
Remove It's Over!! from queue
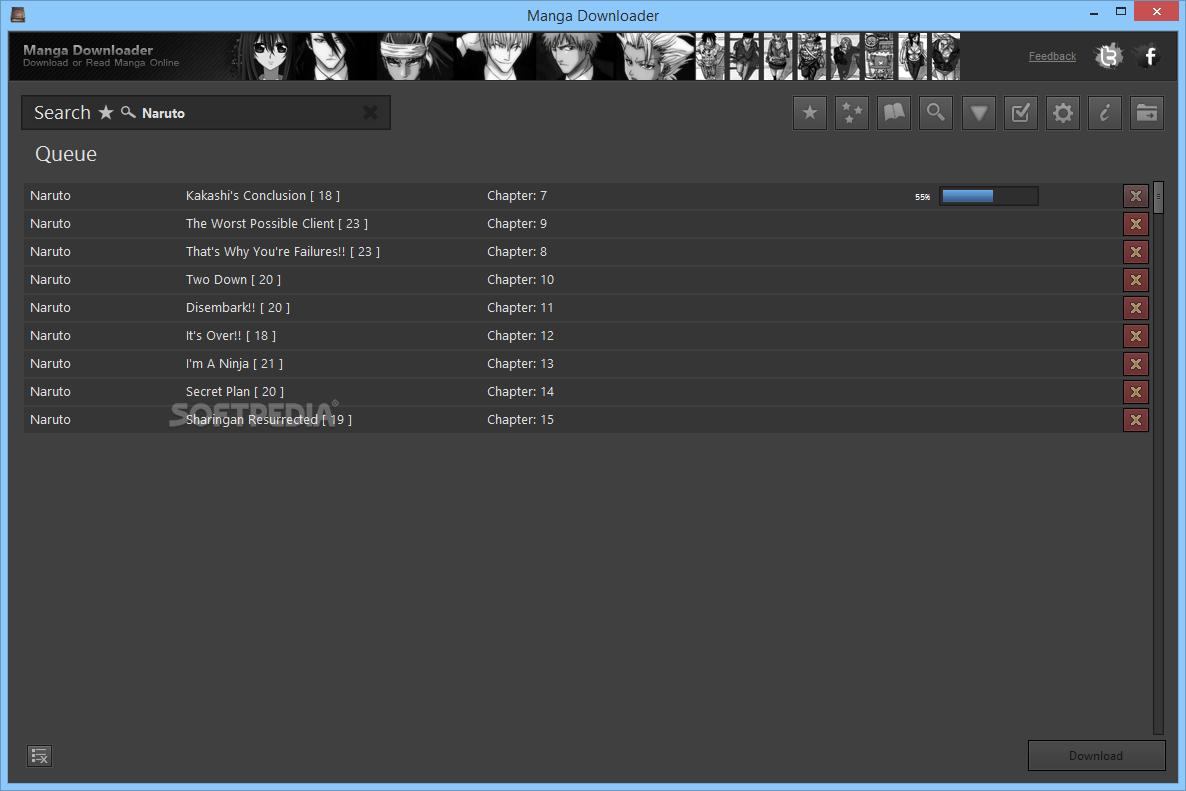(1135, 336)
